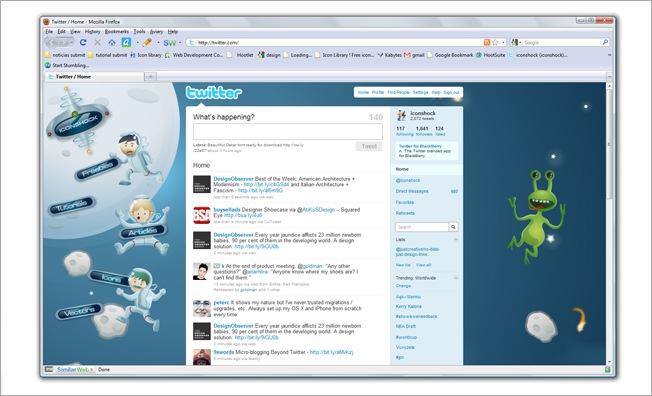The width and height of the screenshot is (652, 396).
Task: Click Change under Trending Worldwide
Action: coord(403,286)
